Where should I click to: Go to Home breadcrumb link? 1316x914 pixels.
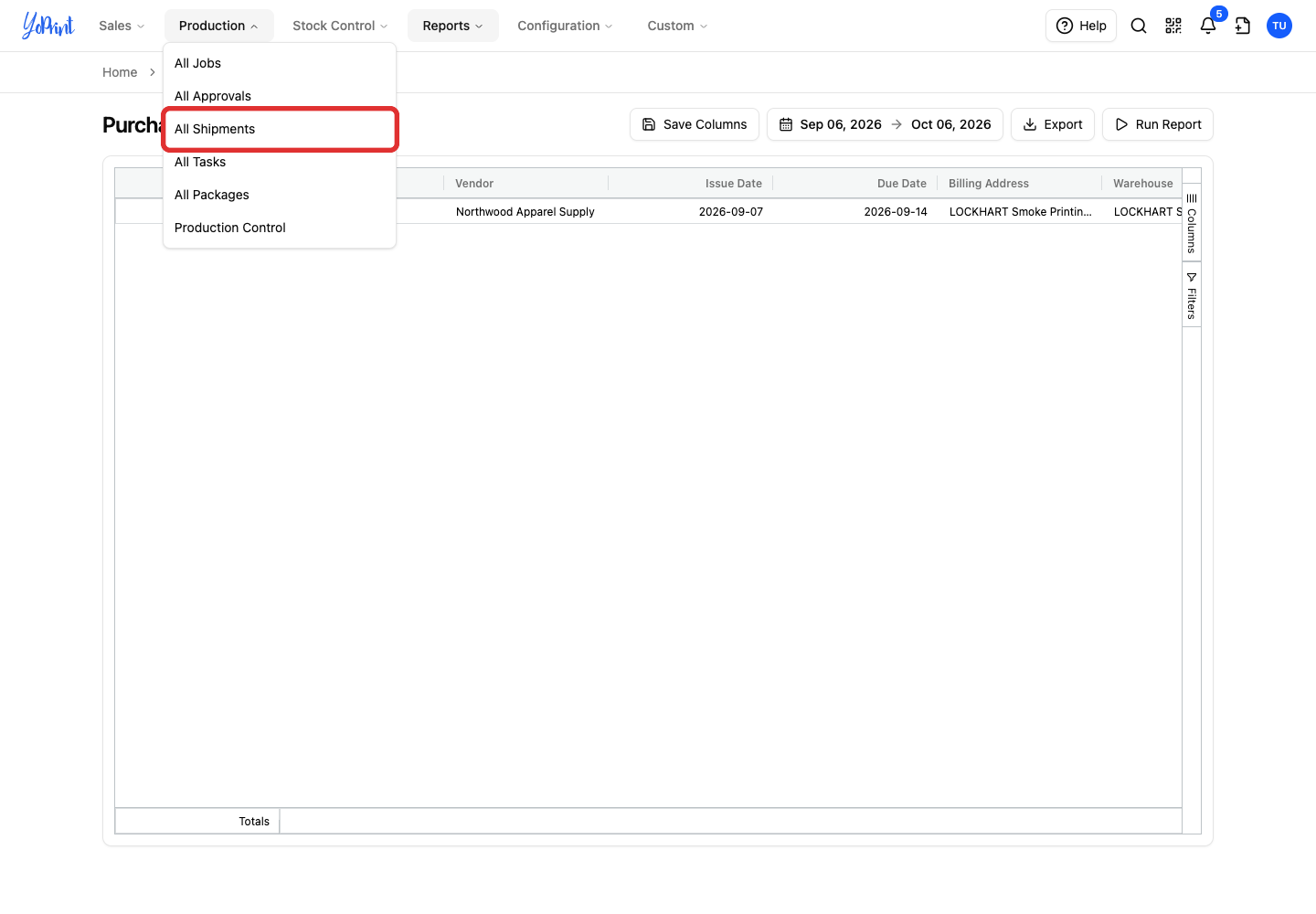click(120, 72)
